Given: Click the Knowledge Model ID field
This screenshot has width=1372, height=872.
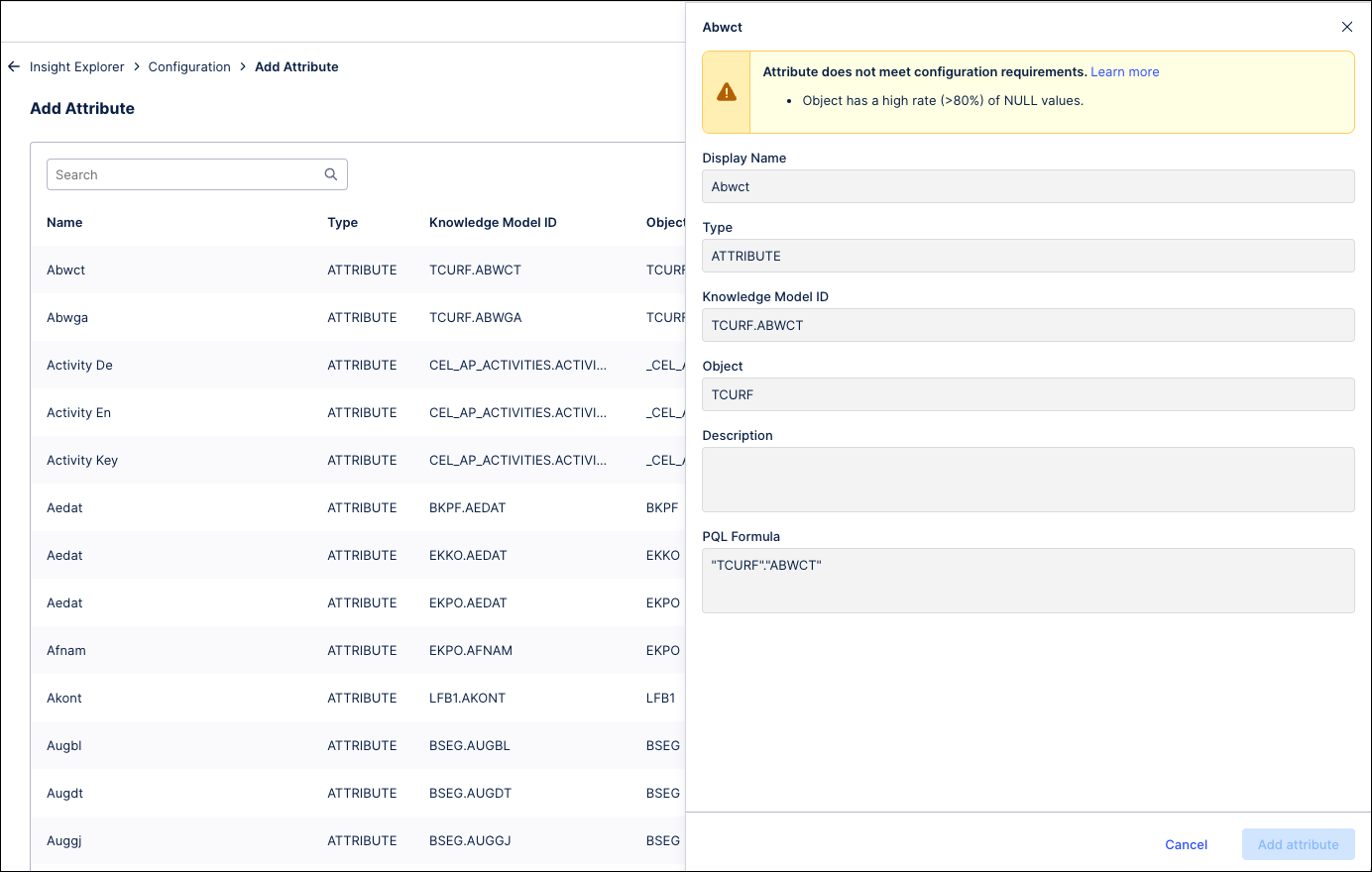Looking at the screenshot, I should [x=1028, y=325].
